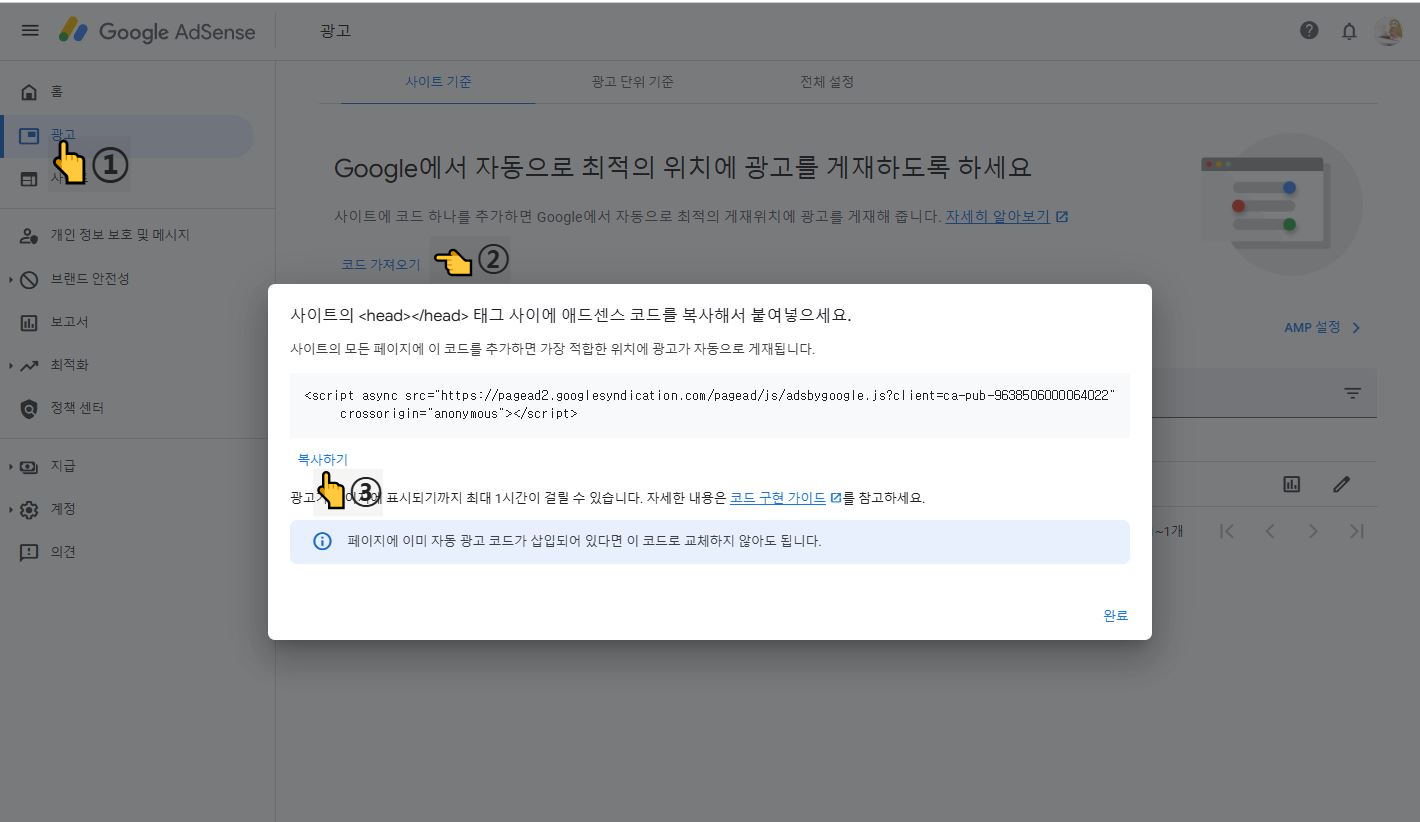This screenshot has width=1420, height=822.
Task: Switch to the 전체 설정 tab
Action: [x=827, y=82]
